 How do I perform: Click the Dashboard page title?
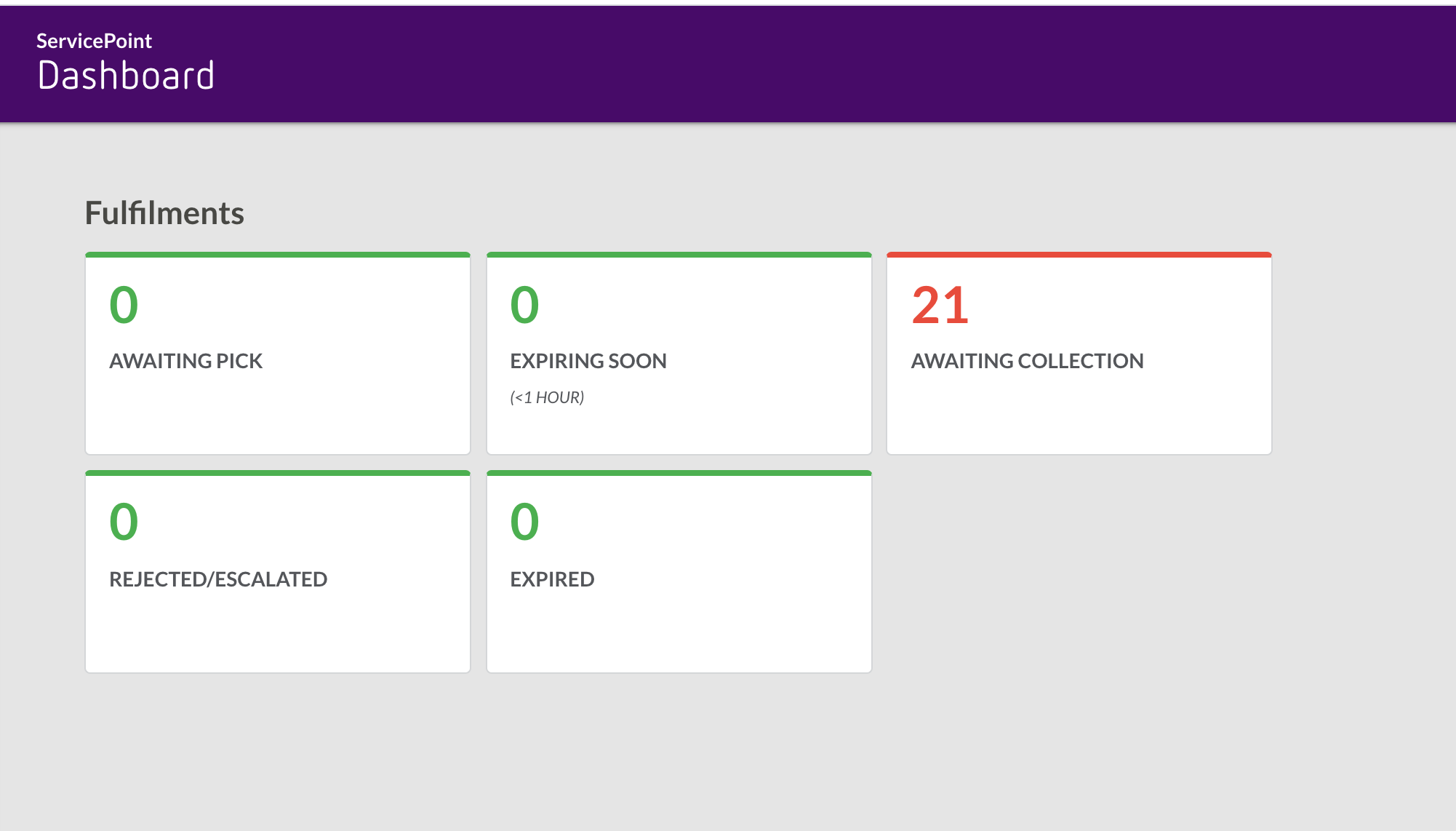(x=126, y=73)
